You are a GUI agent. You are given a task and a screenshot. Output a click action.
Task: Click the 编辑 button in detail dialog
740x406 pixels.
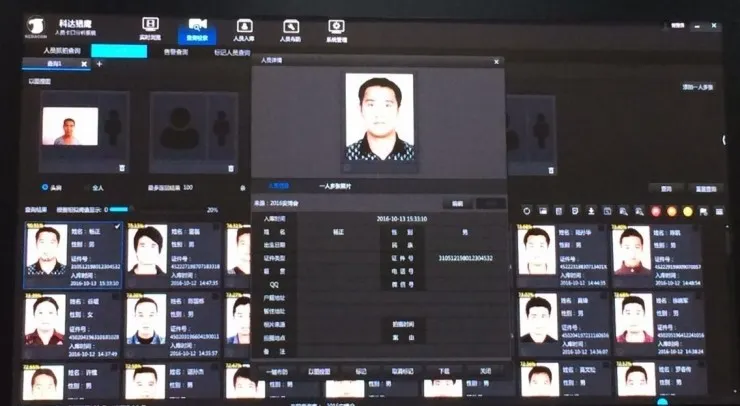457,204
